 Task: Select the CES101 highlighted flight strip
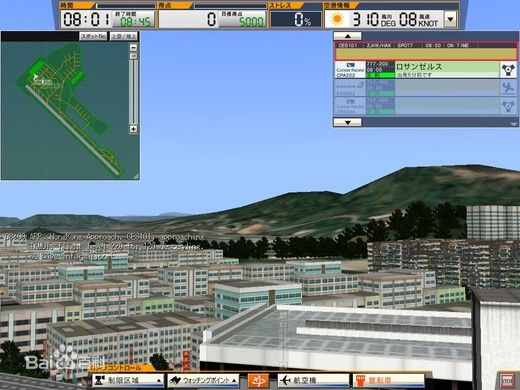click(x=426, y=51)
